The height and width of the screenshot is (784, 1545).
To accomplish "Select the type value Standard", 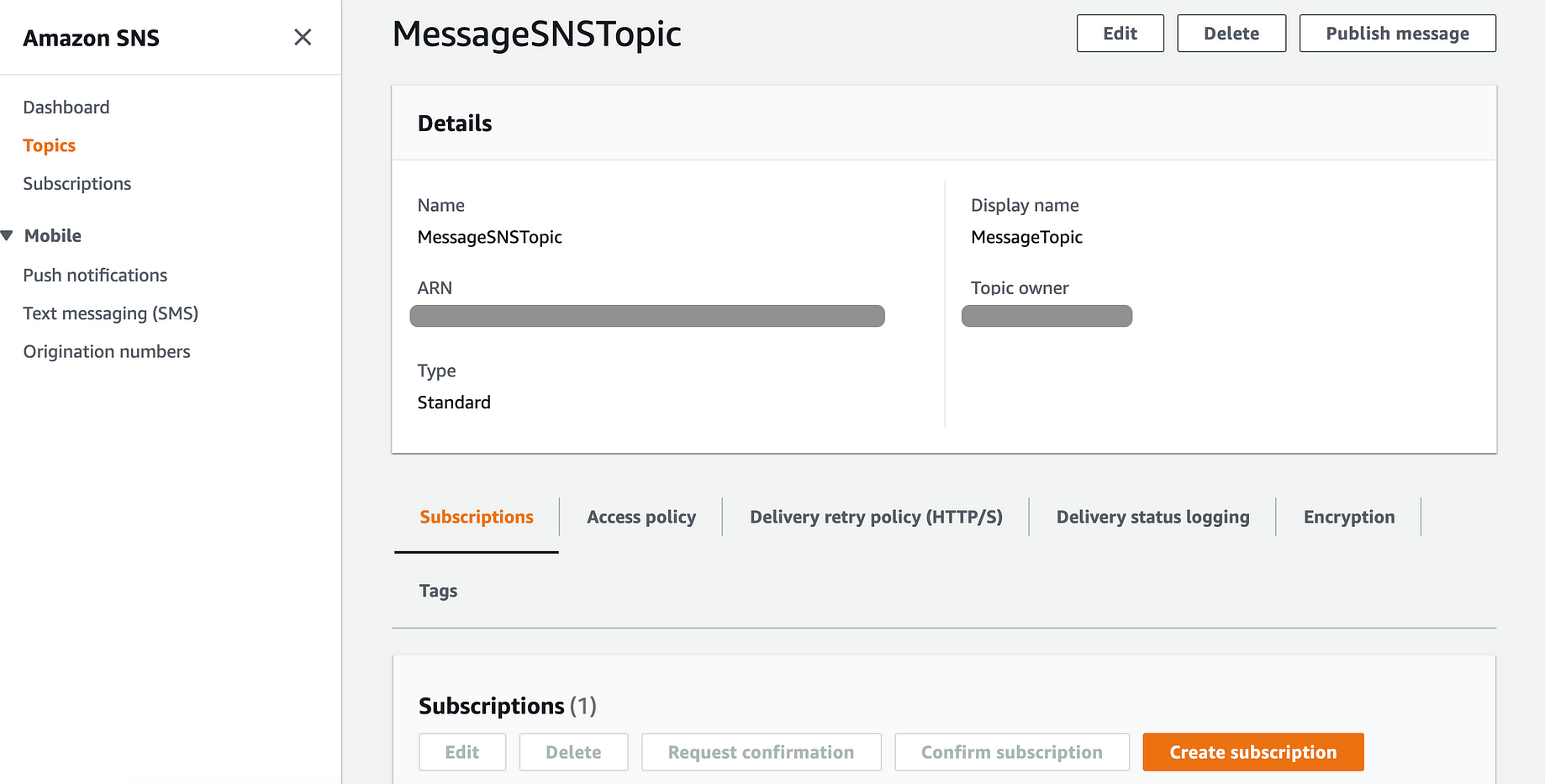I will 454,403.
